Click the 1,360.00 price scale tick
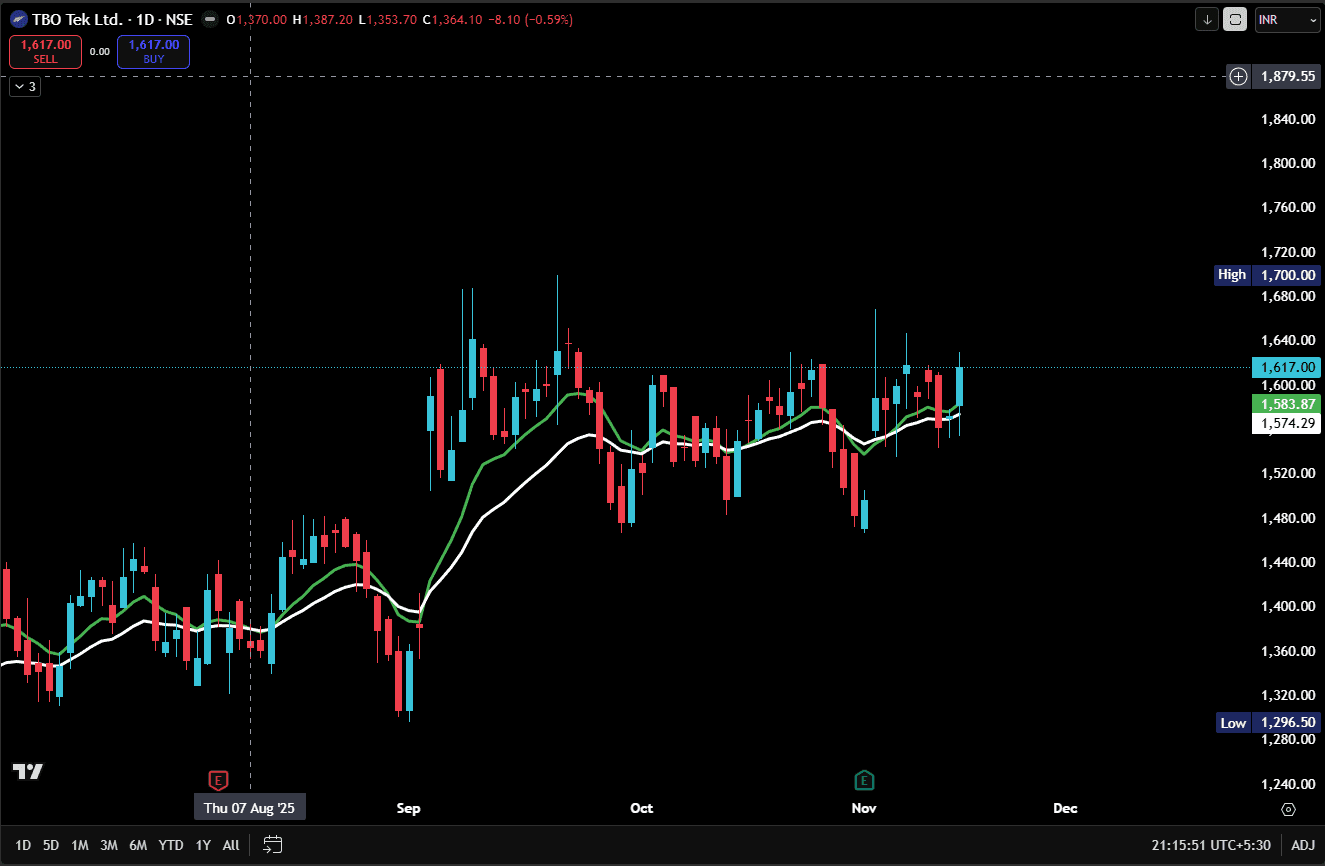The image size is (1325, 866). pyautogui.click(x=1287, y=651)
